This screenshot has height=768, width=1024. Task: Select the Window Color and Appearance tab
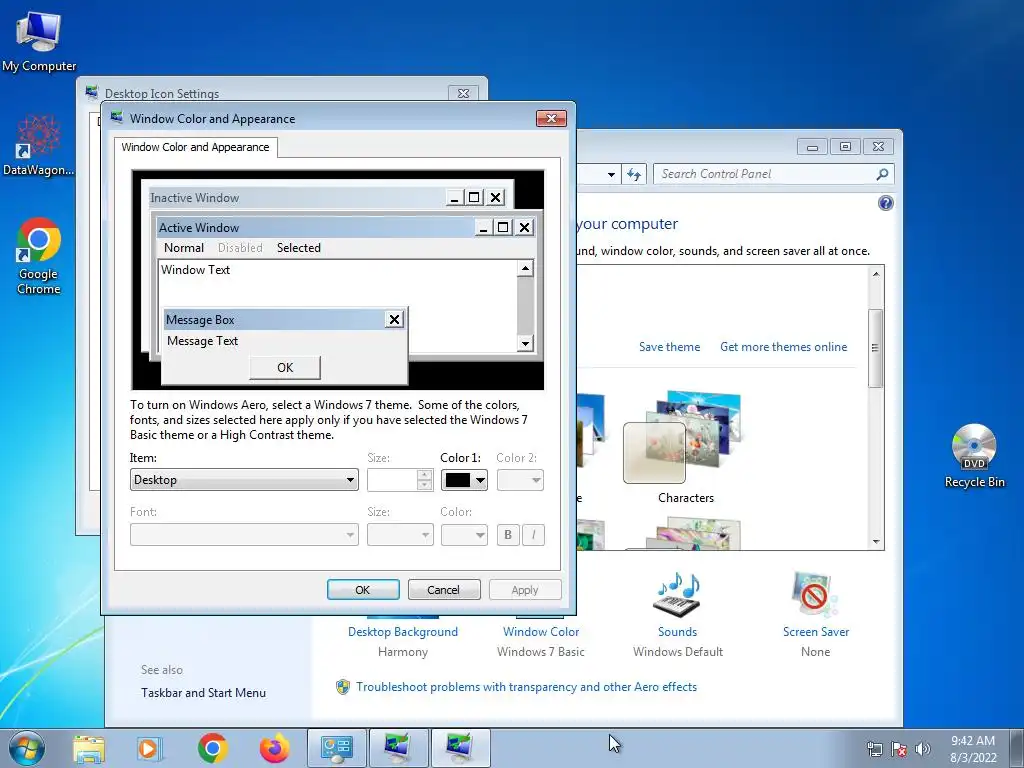195,147
